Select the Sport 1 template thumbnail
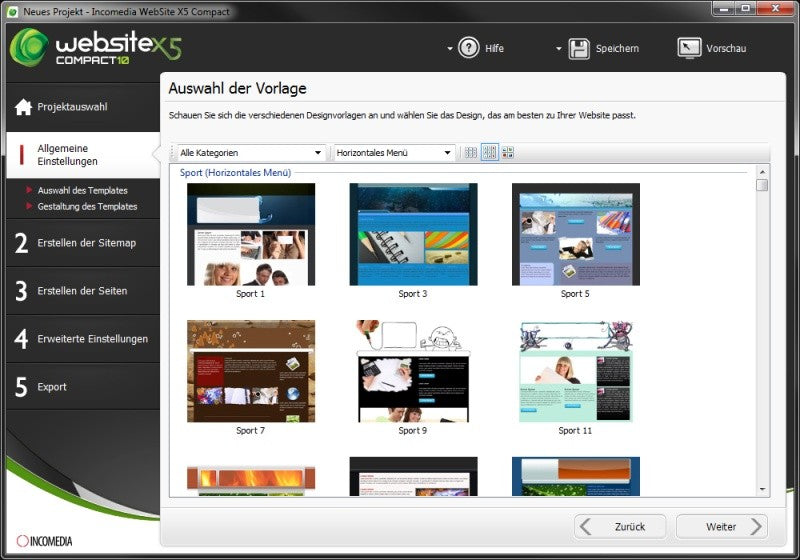Viewport: 800px width, 560px height. [x=251, y=235]
